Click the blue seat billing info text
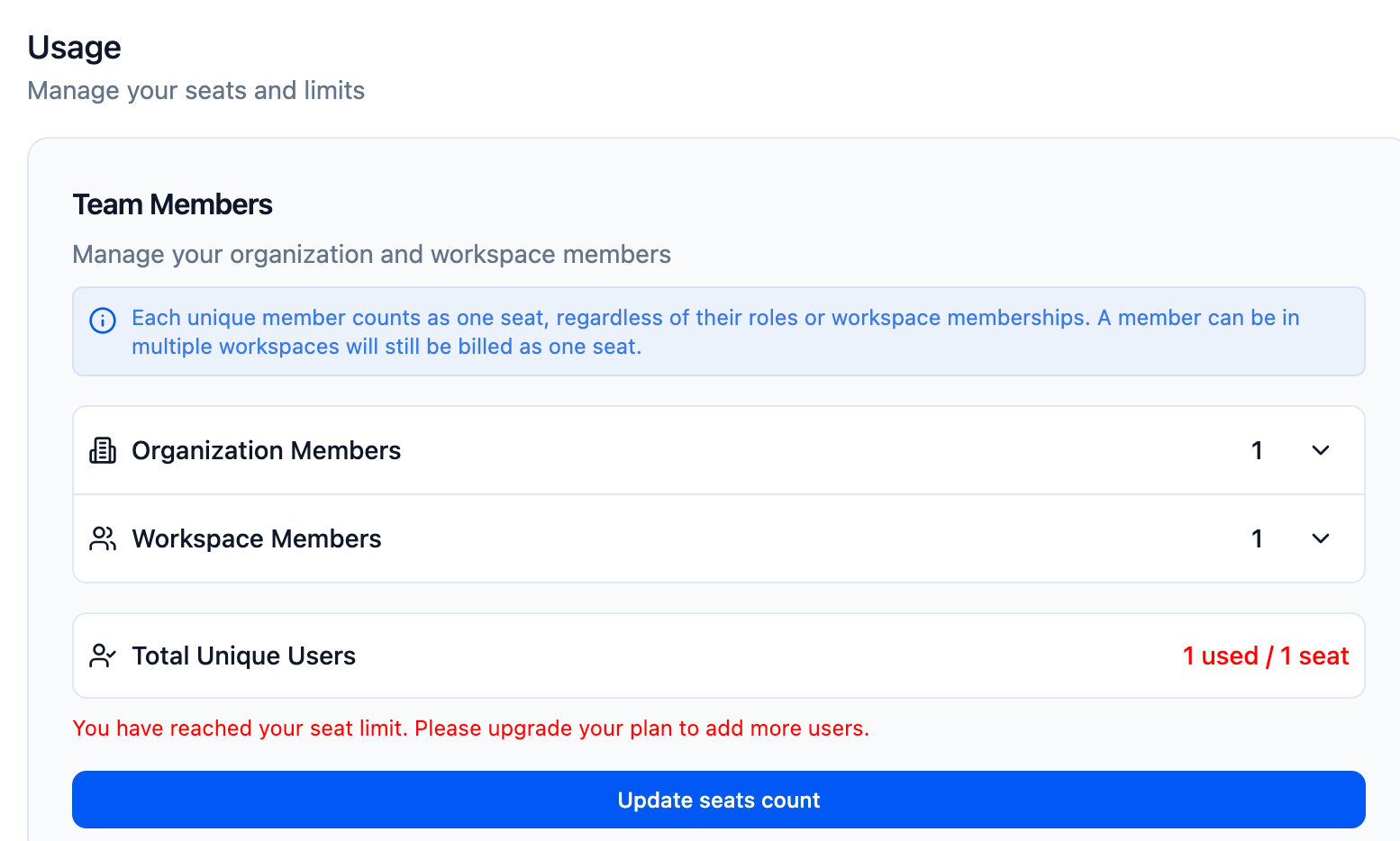Viewport: 1400px width, 841px height. (x=716, y=332)
